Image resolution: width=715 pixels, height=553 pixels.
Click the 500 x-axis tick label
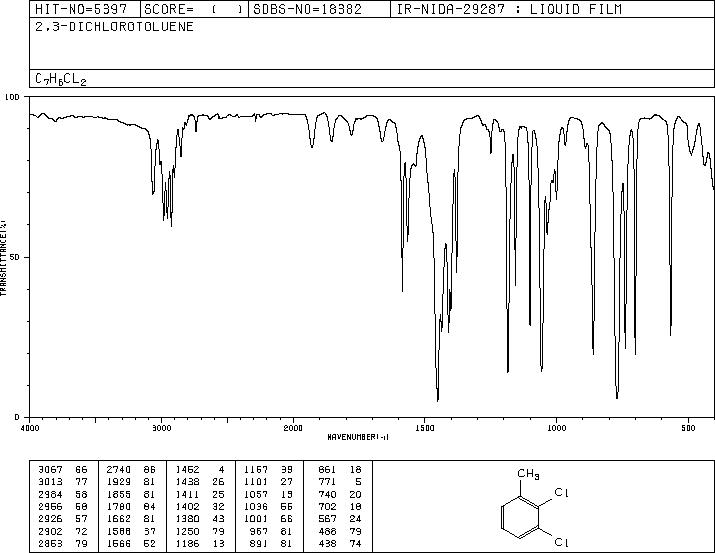coord(688,428)
